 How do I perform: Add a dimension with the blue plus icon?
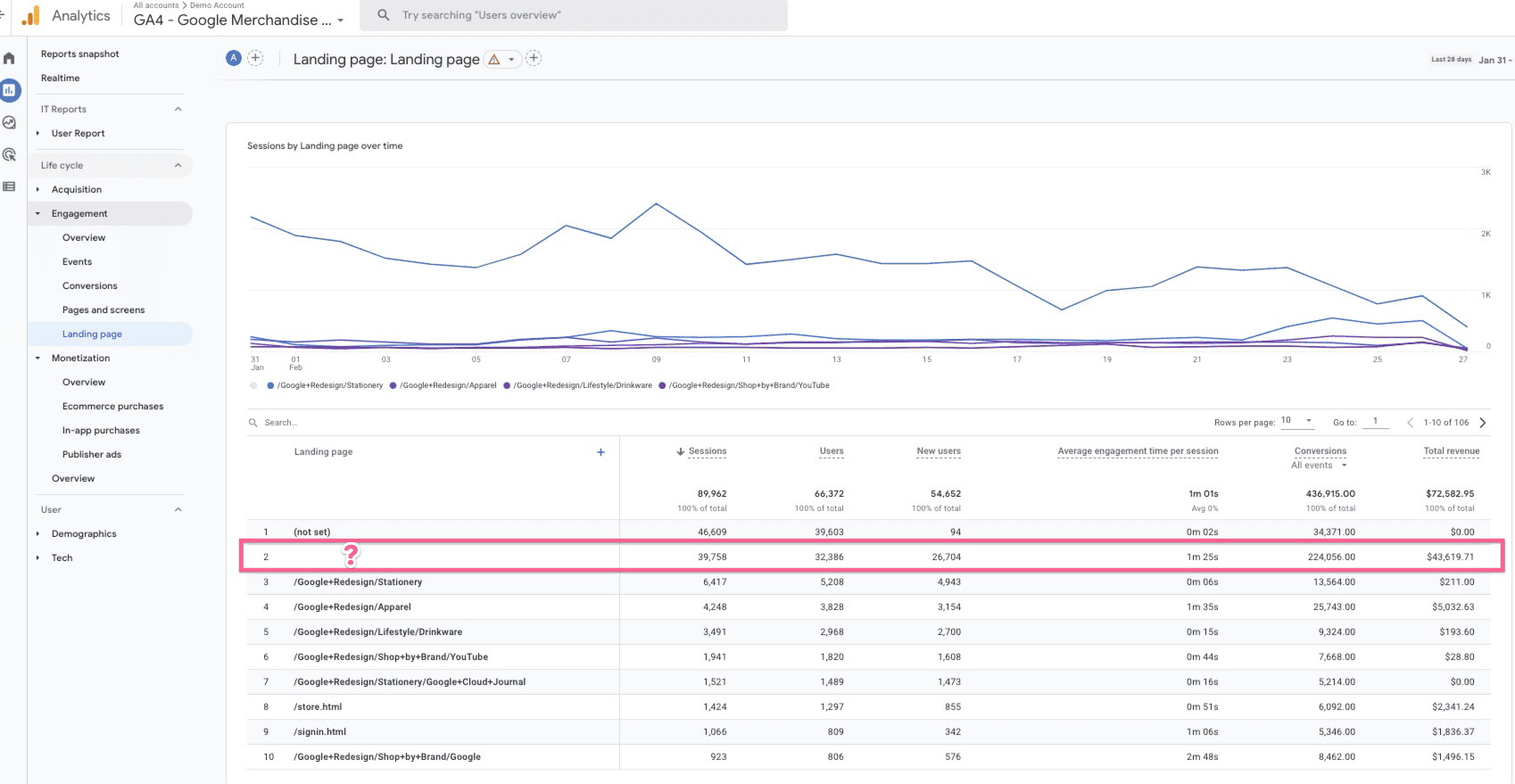(x=600, y=452)
